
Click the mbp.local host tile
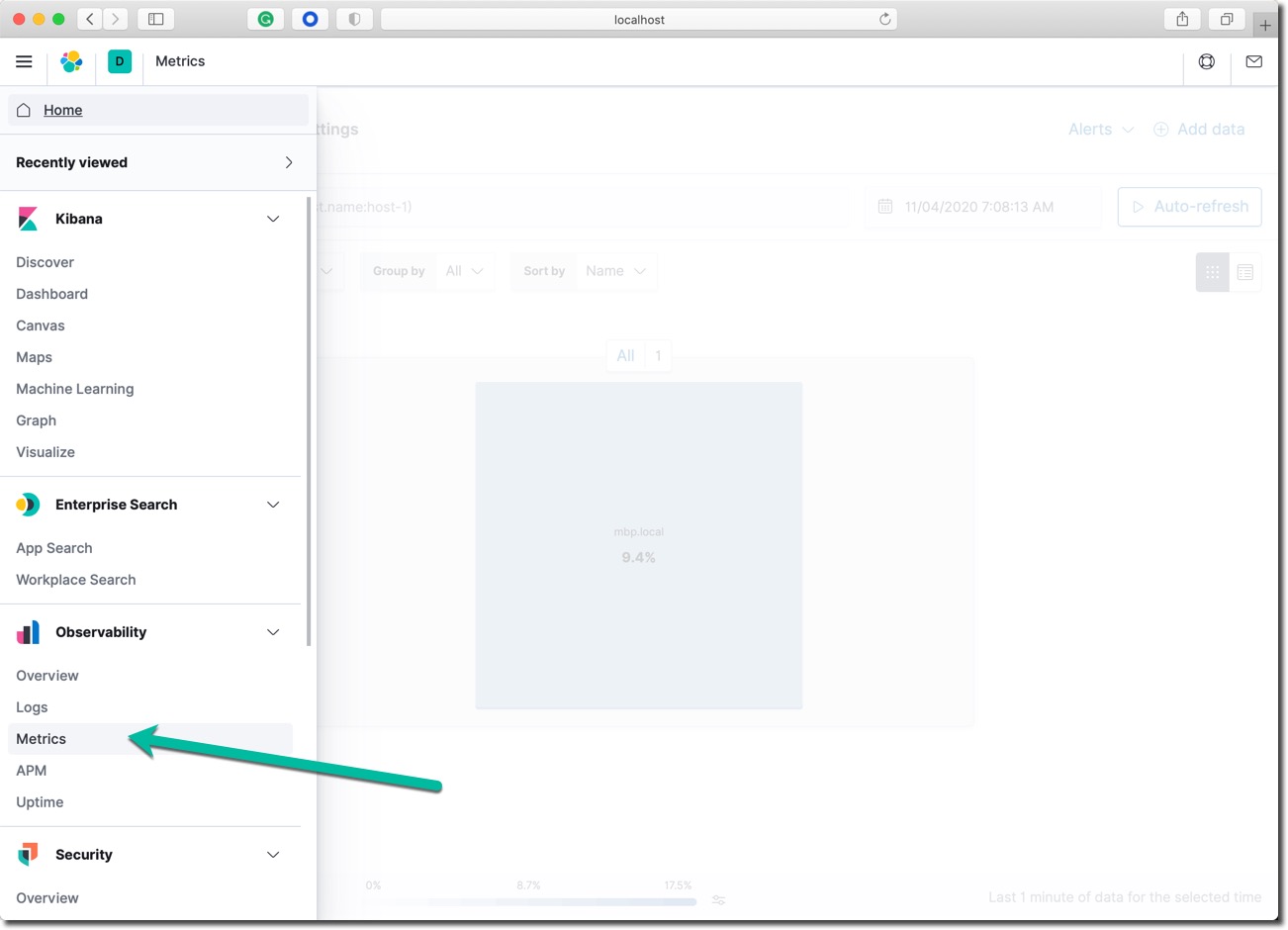click(x=639, y=545)
